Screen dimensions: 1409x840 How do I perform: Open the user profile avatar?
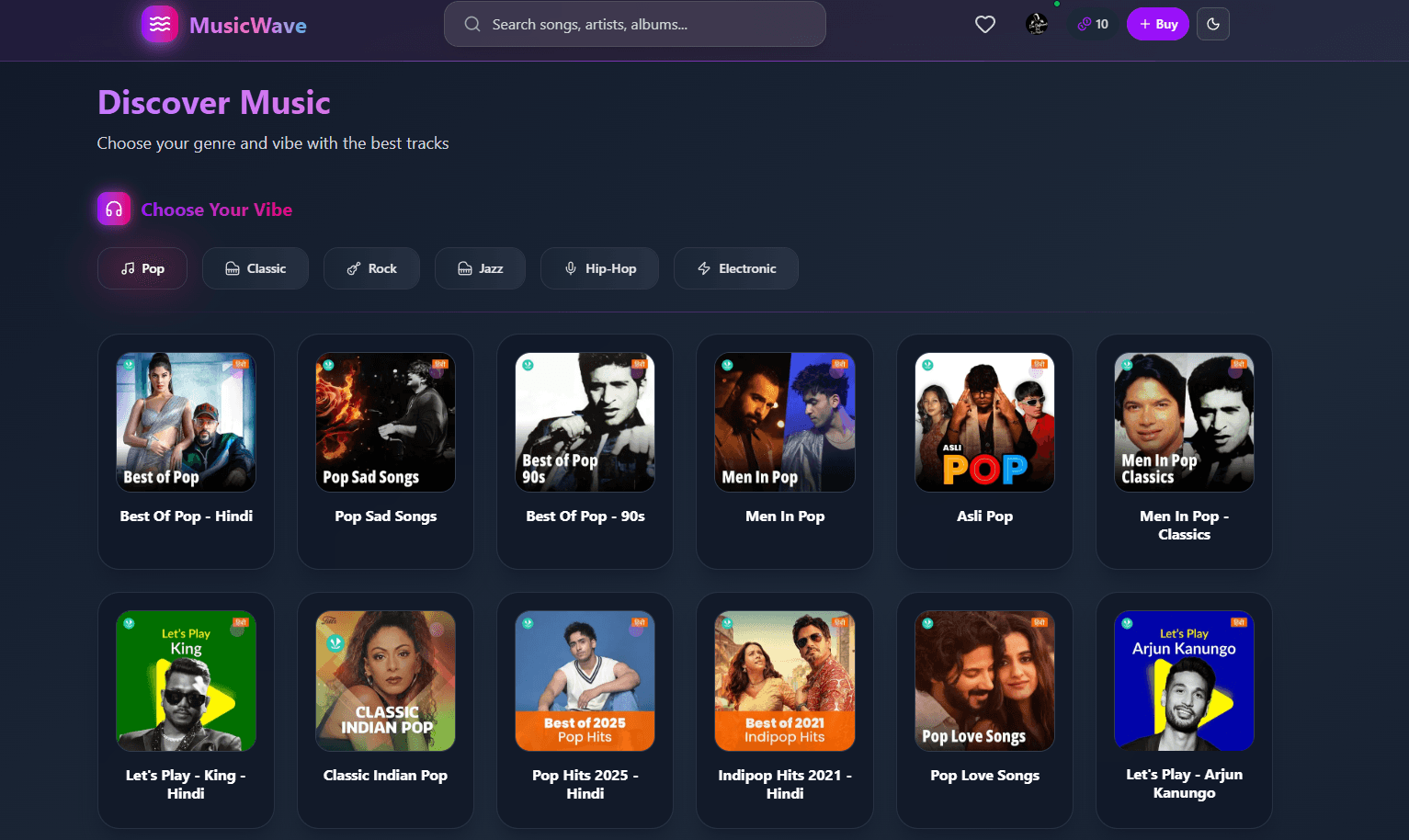click(x=1037, y=24)
